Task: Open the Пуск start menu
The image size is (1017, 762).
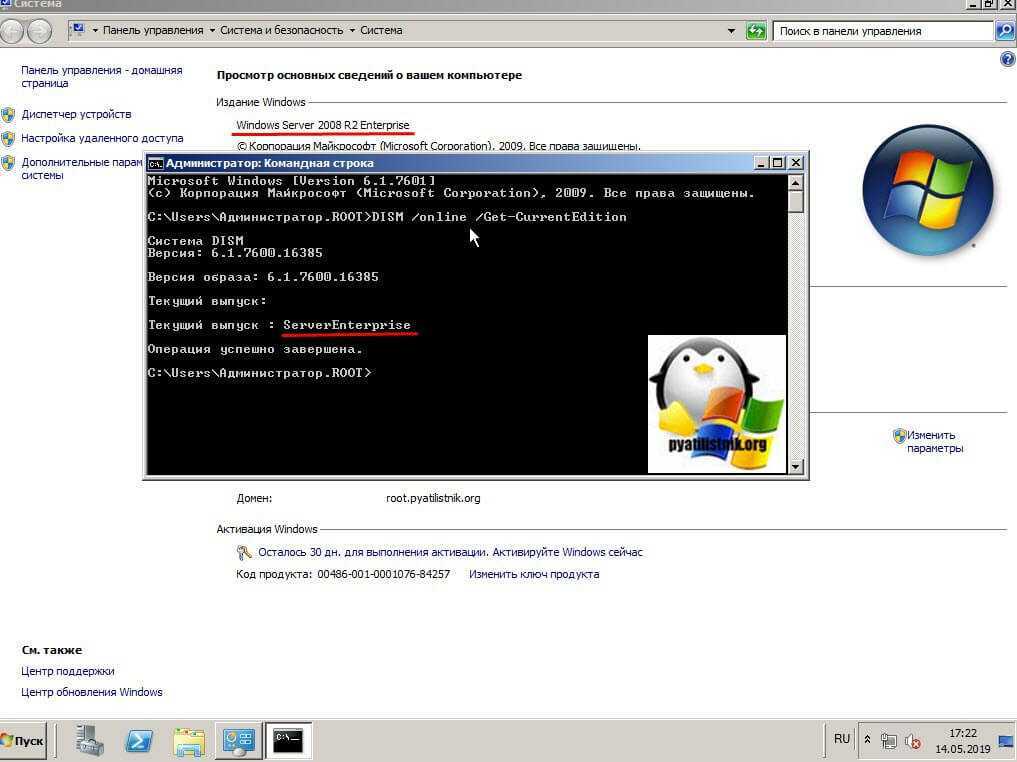Action: click(x=23, y=741)
